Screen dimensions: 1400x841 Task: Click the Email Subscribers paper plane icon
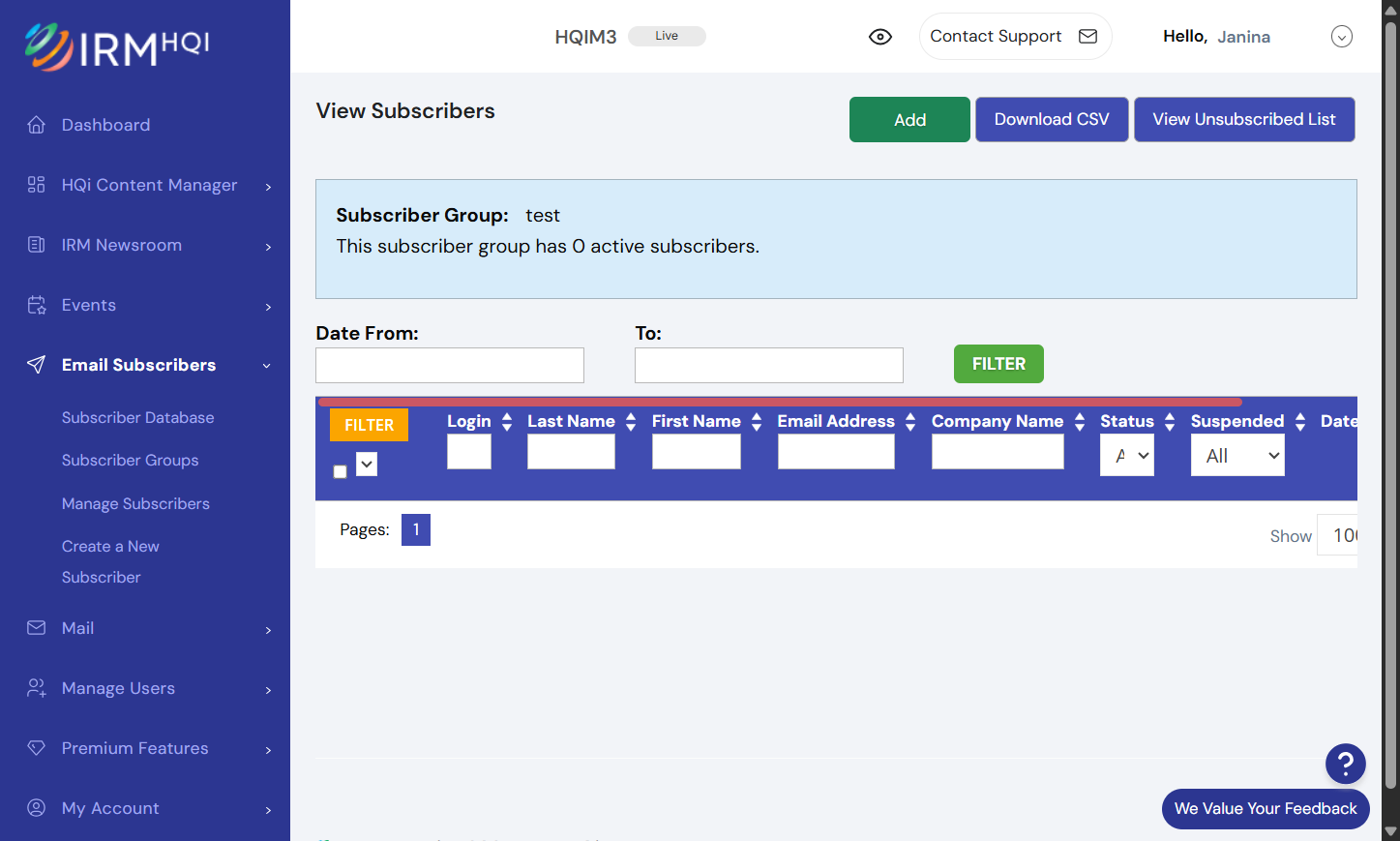(37, 365)
